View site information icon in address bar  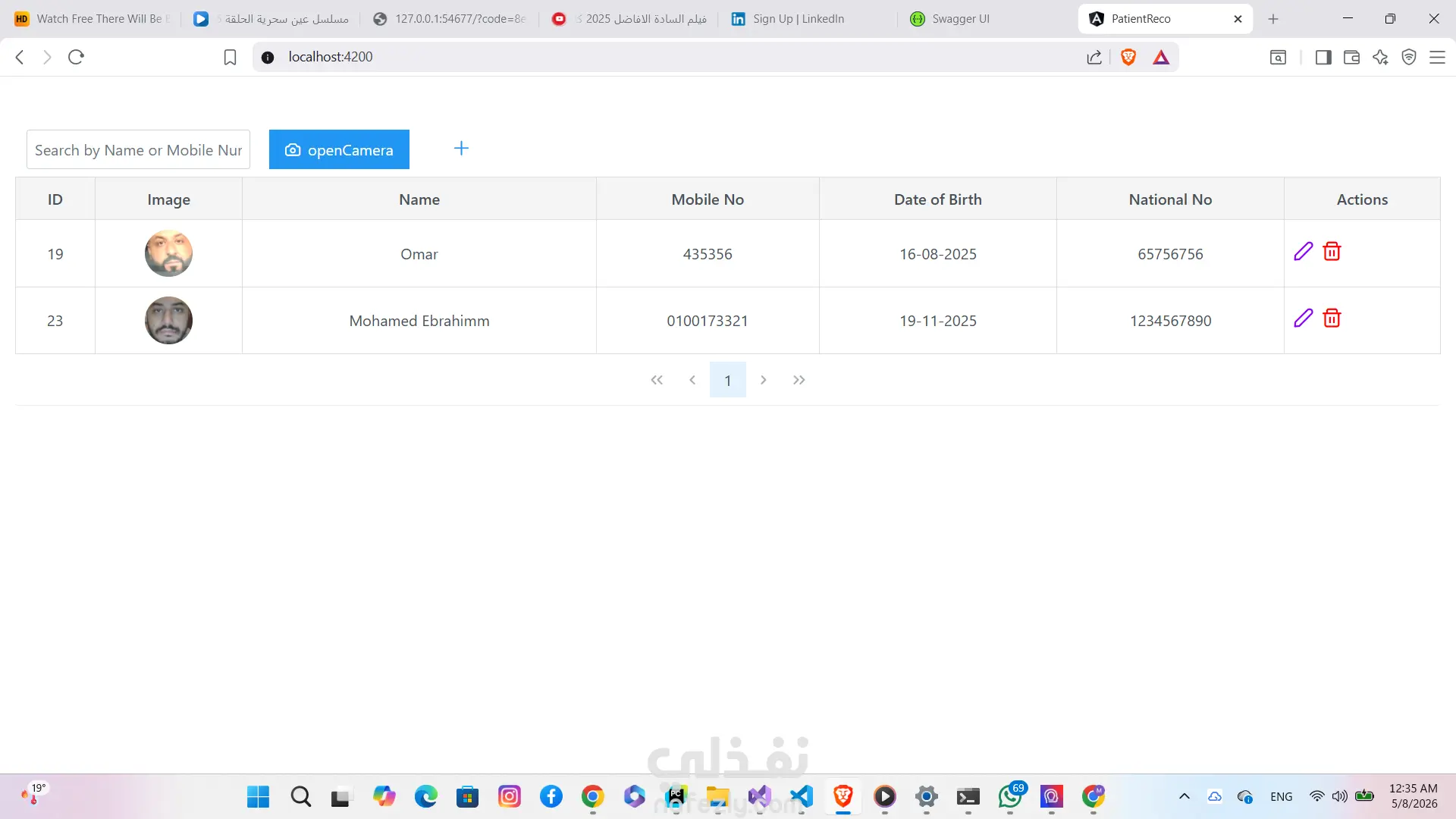coord(268,57)
